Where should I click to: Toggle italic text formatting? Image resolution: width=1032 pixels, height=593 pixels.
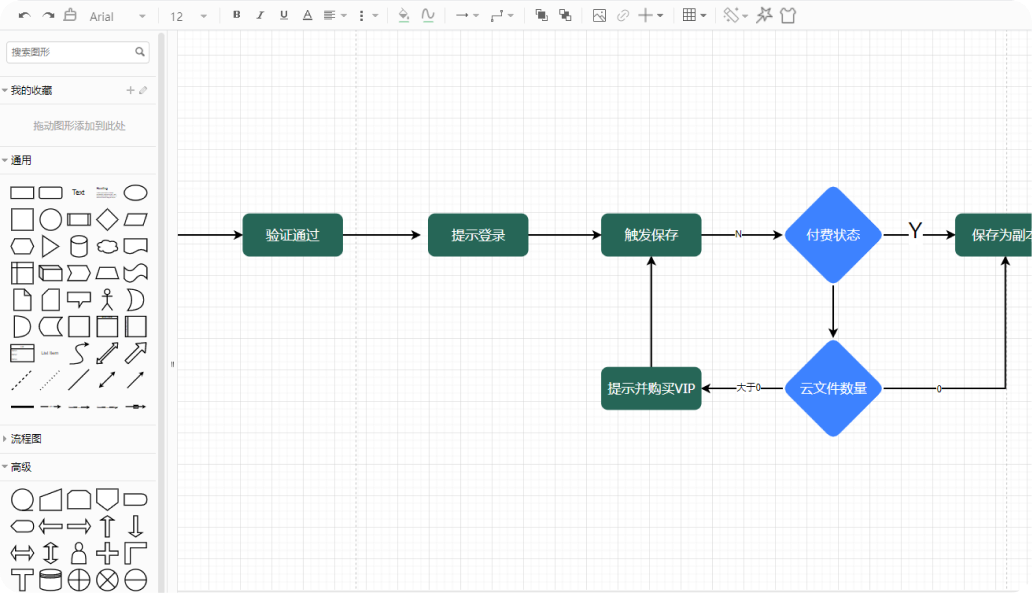click(260, 16)
